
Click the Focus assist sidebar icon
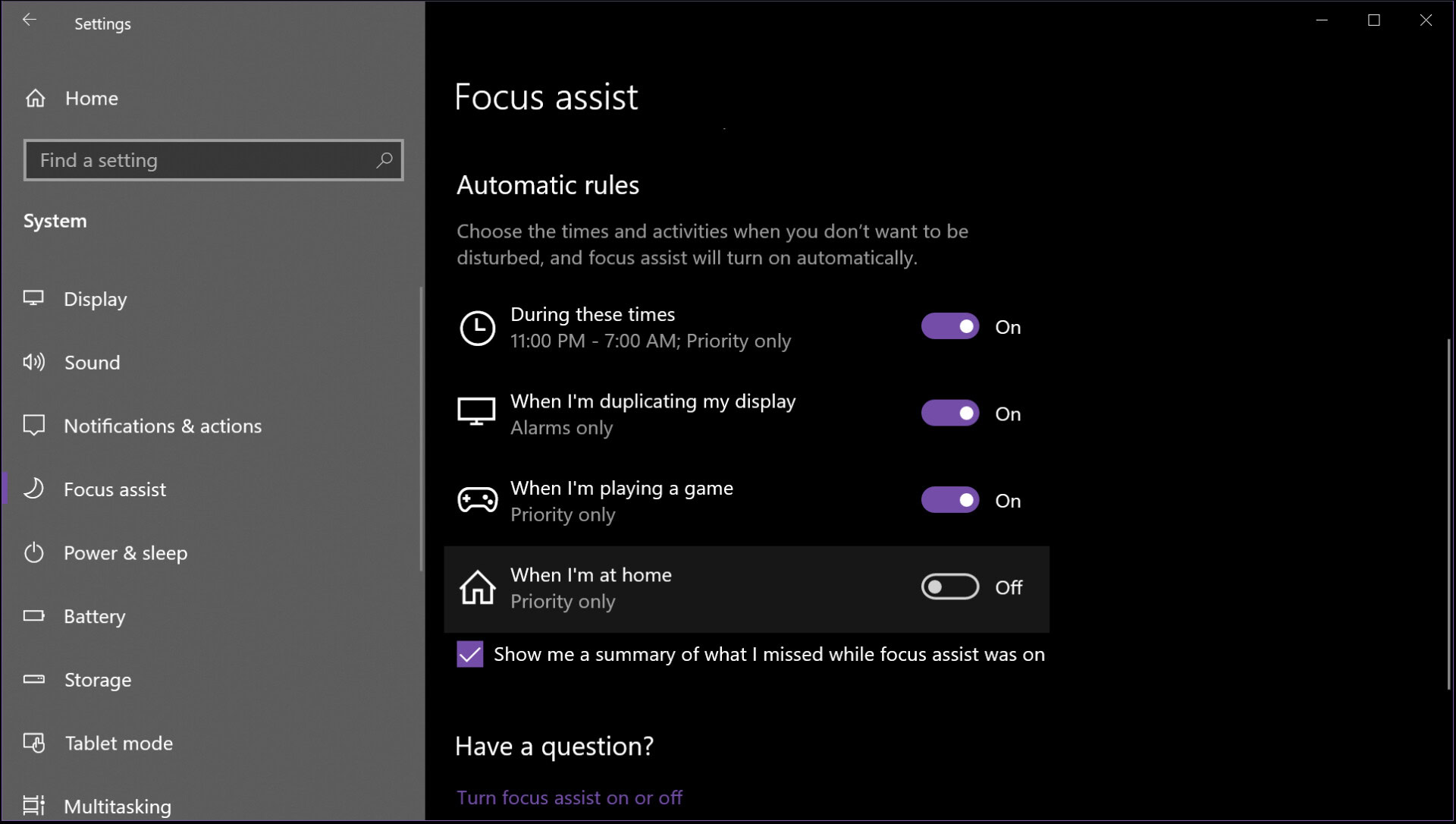pos(34,489)
